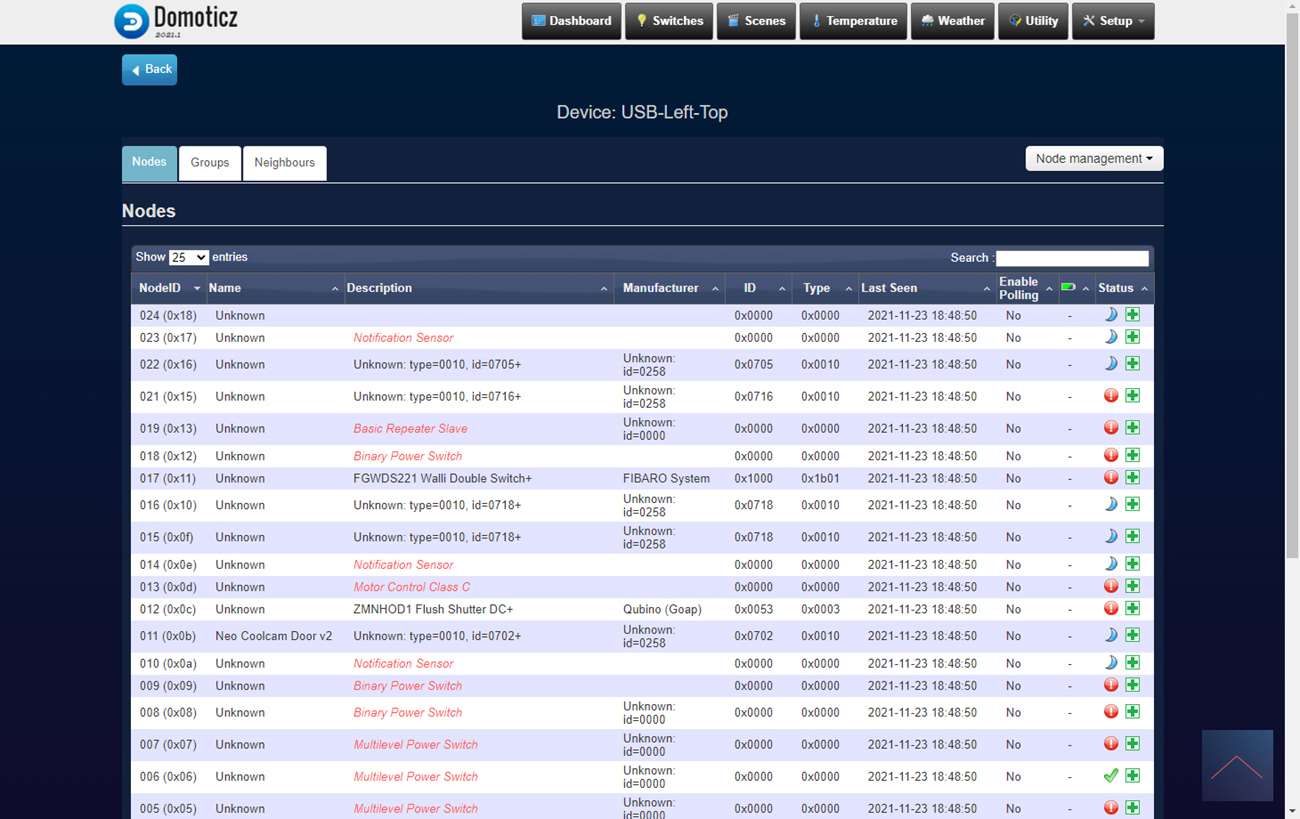Viewport: 1300px width, 819px height.
Task: Sort by the battery icon column
Action: (1068, 288)
